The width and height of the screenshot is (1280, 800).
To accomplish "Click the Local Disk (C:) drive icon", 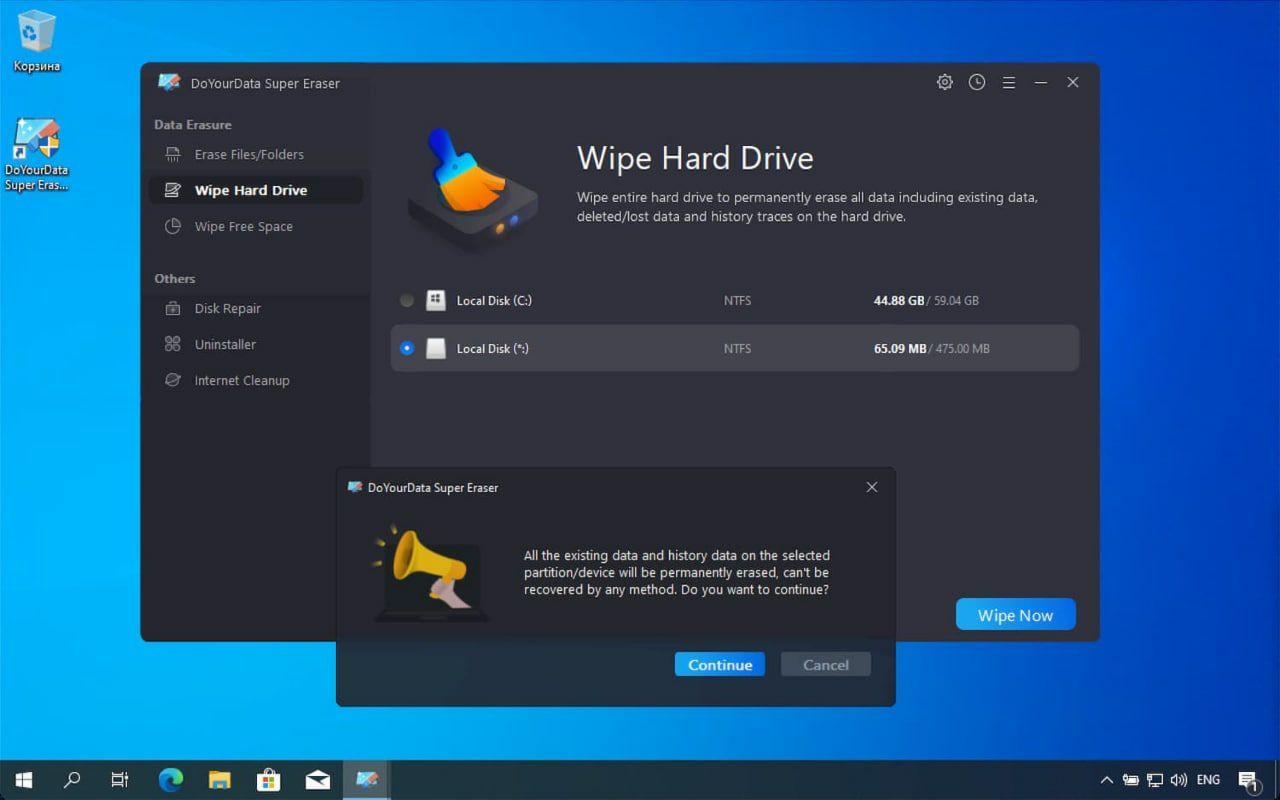I will pyautogui.click(x=436, y=300).
